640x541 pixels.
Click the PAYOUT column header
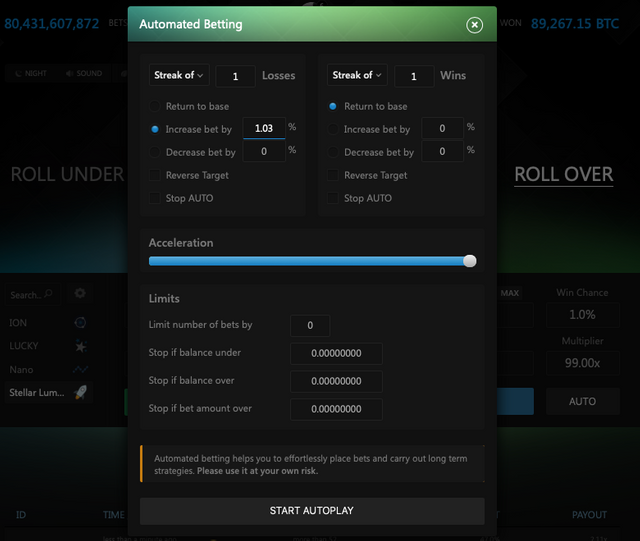(589, 515)
